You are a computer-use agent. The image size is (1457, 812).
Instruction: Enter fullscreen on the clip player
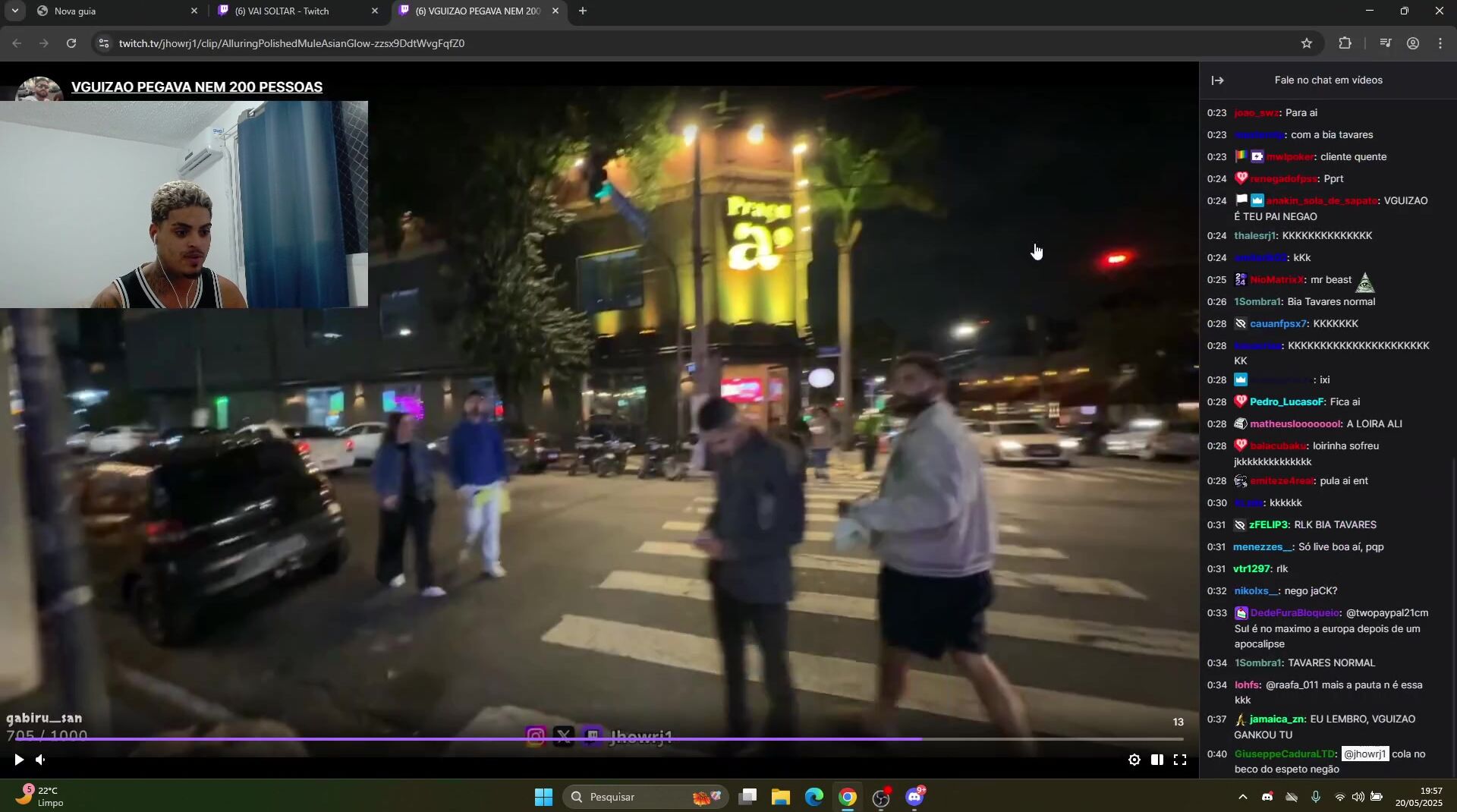coord(1180,760)
